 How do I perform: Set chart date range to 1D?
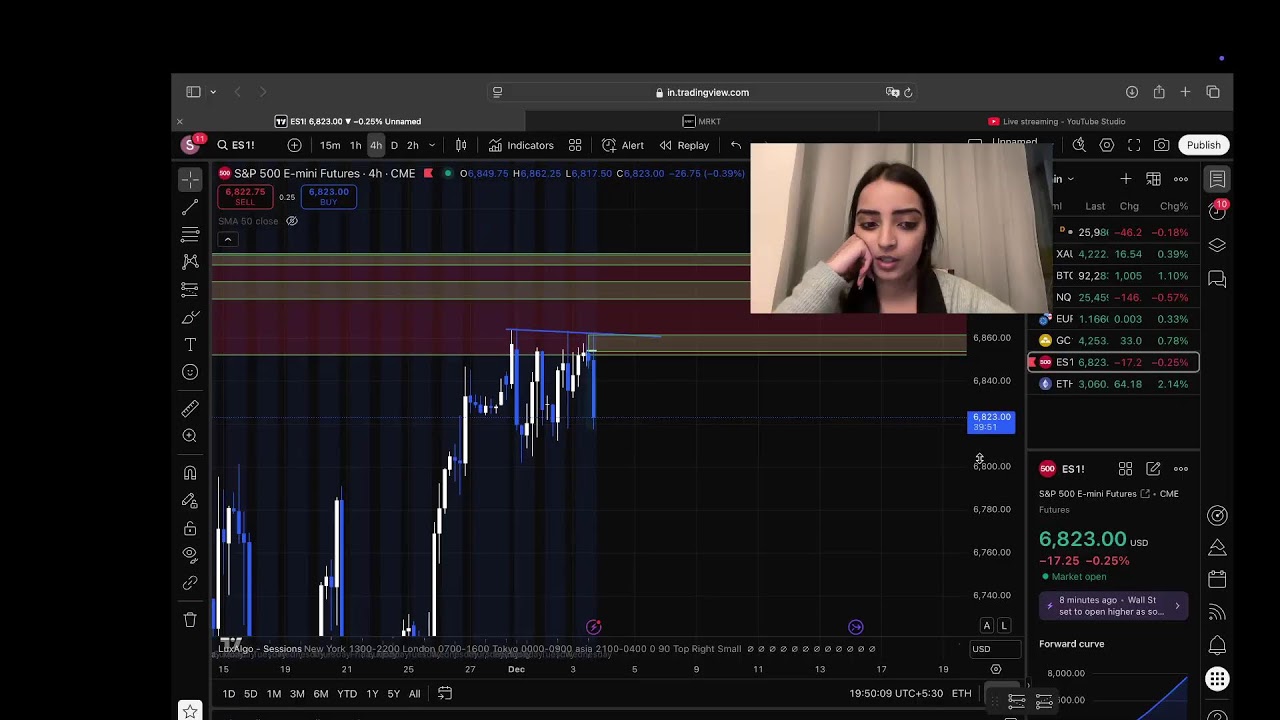229,694
